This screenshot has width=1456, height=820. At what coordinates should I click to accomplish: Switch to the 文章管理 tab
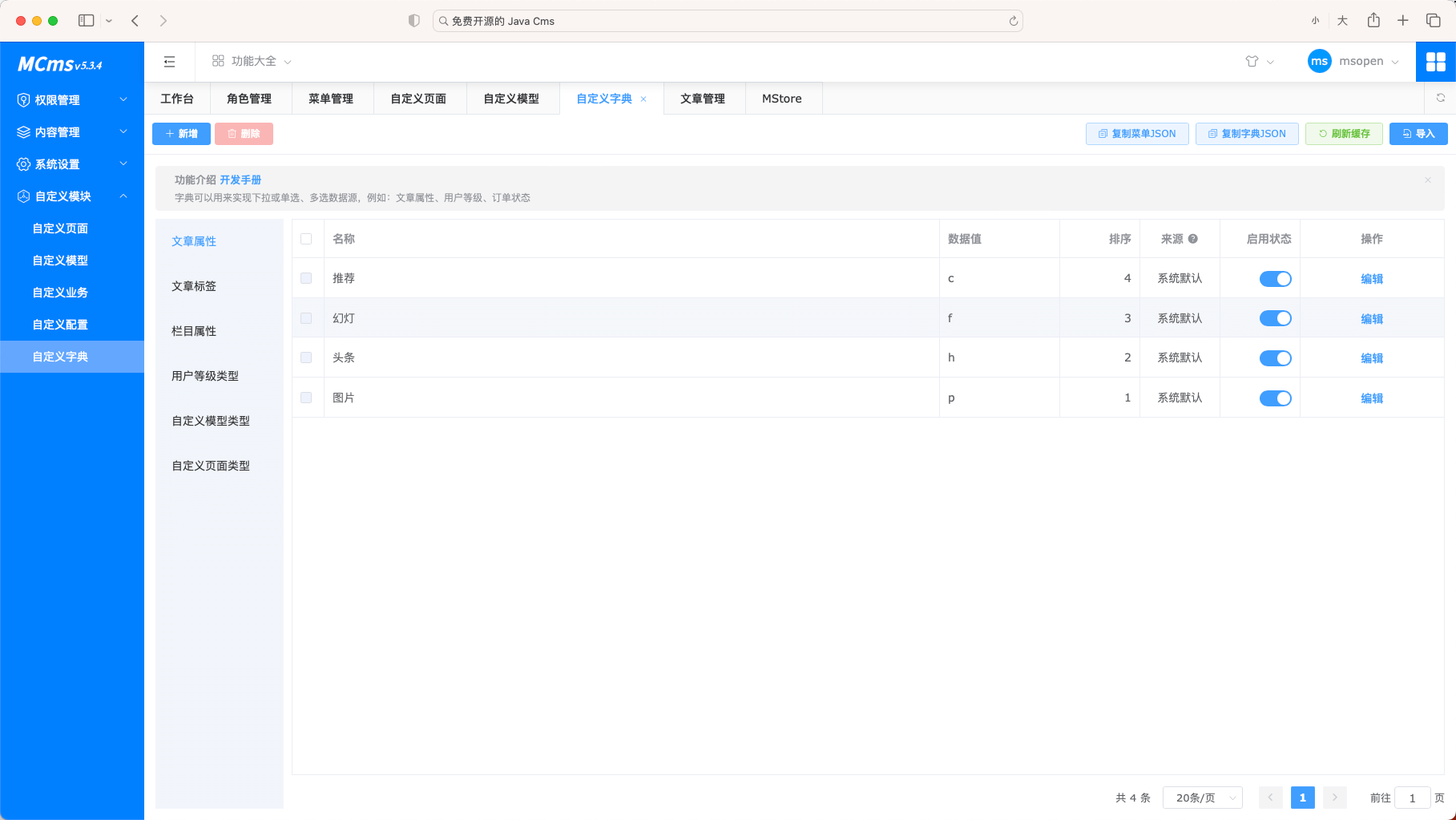[x=703, y=98]
